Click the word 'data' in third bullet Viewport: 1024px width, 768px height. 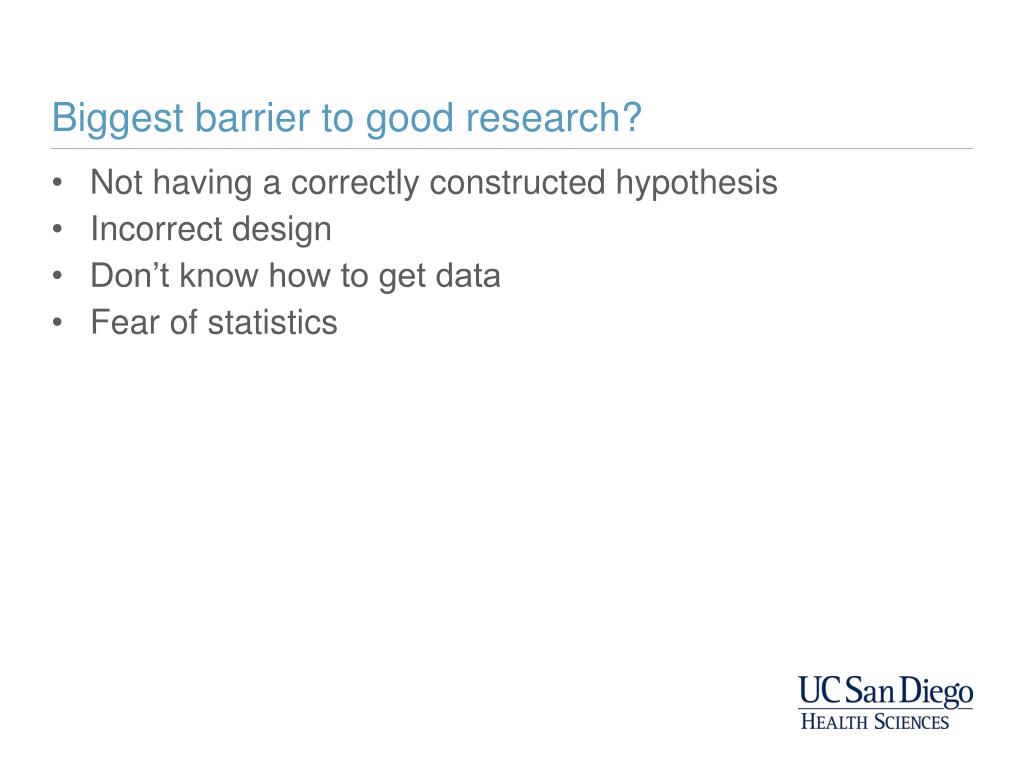tap(468, 276)
